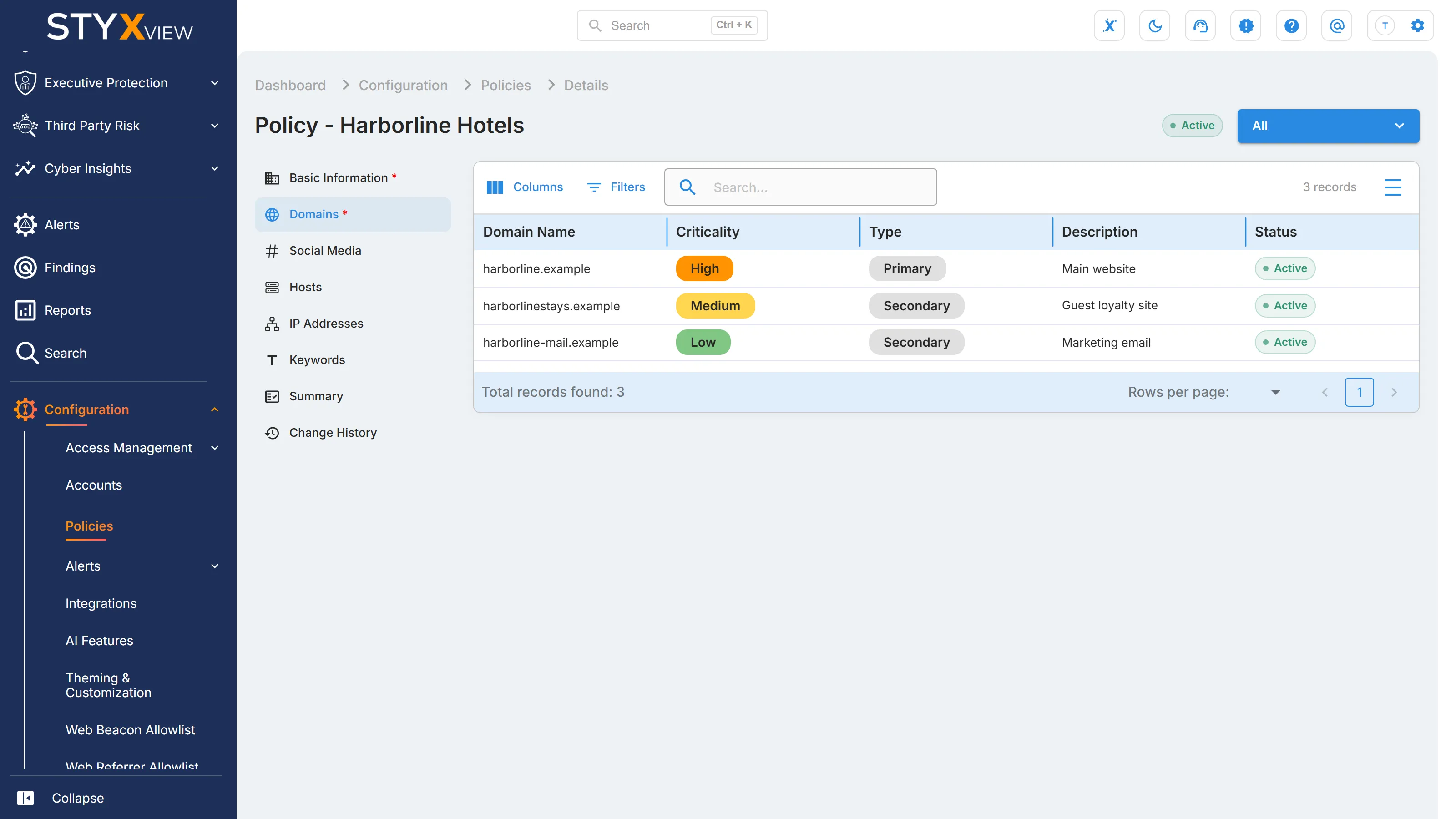This screenshot has width=1456, height=819.
Task: Click the sidebar Collapse icon
Action: [x=25, y=798]
